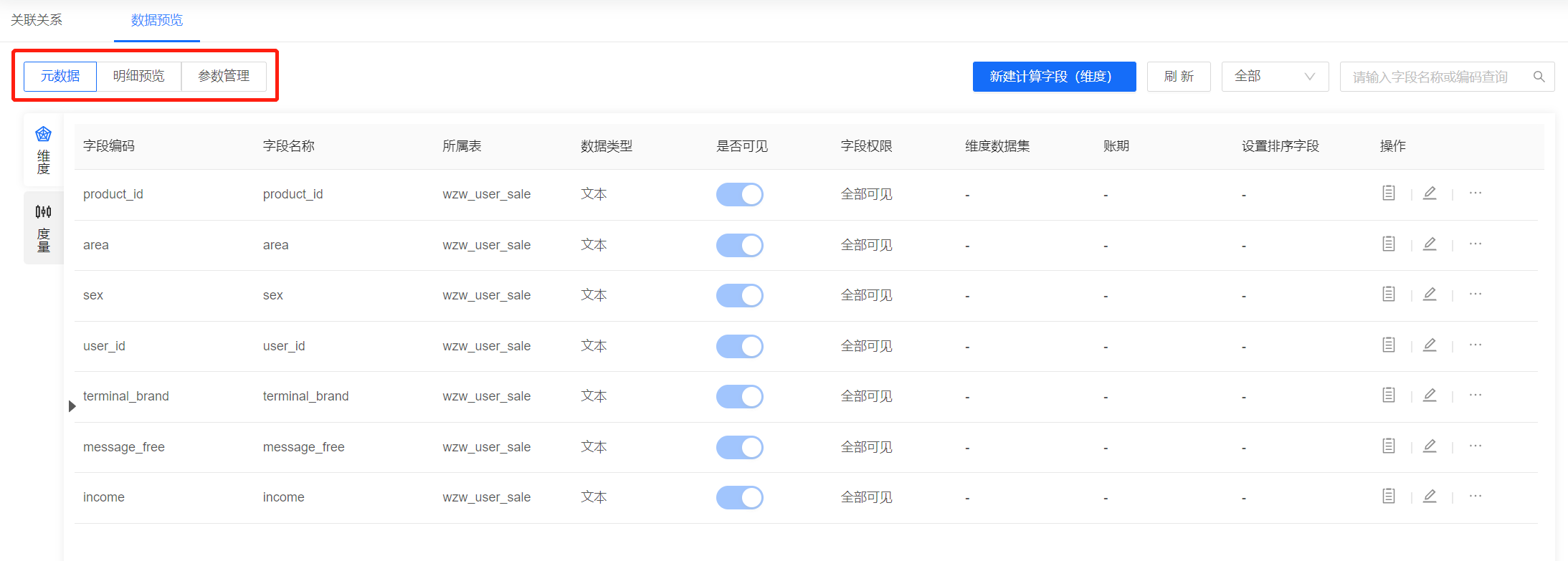Click field name income in 字段名称 column
The width and height of the screenshot is (1568, 561).
pyautogui.click(x=283, y=497)
